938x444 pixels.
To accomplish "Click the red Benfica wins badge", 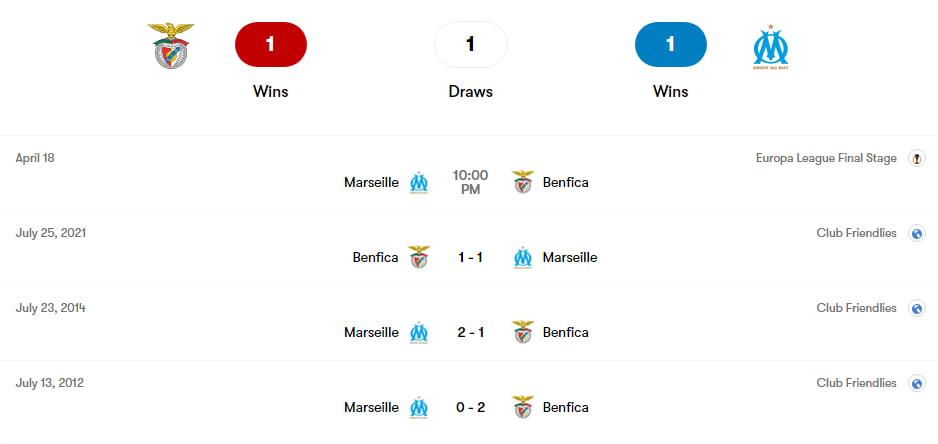I will (x=271, y=44).
